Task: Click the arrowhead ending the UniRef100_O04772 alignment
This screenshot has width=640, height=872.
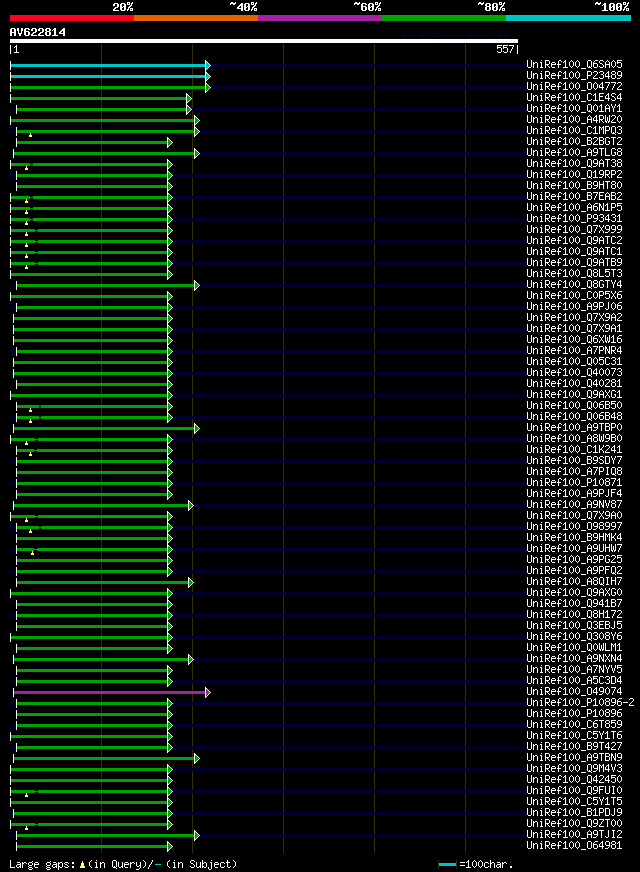Action: click(208, 87)
